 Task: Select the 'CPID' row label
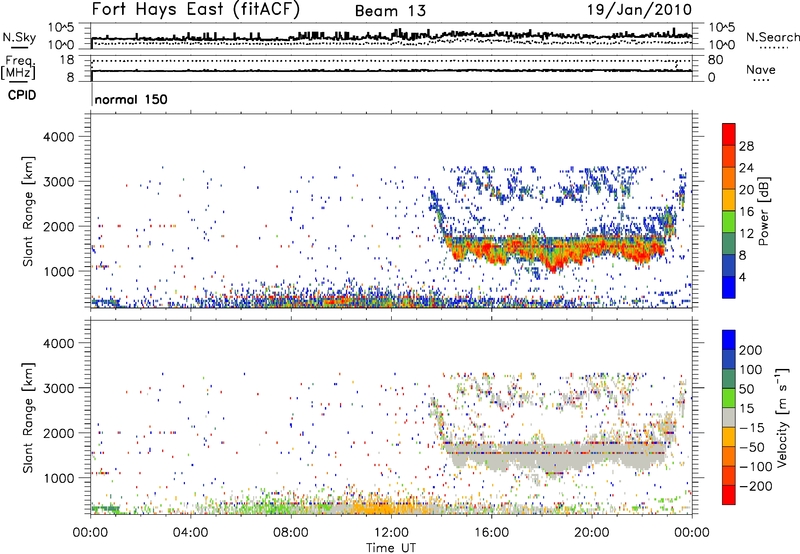tap(22, 95)
